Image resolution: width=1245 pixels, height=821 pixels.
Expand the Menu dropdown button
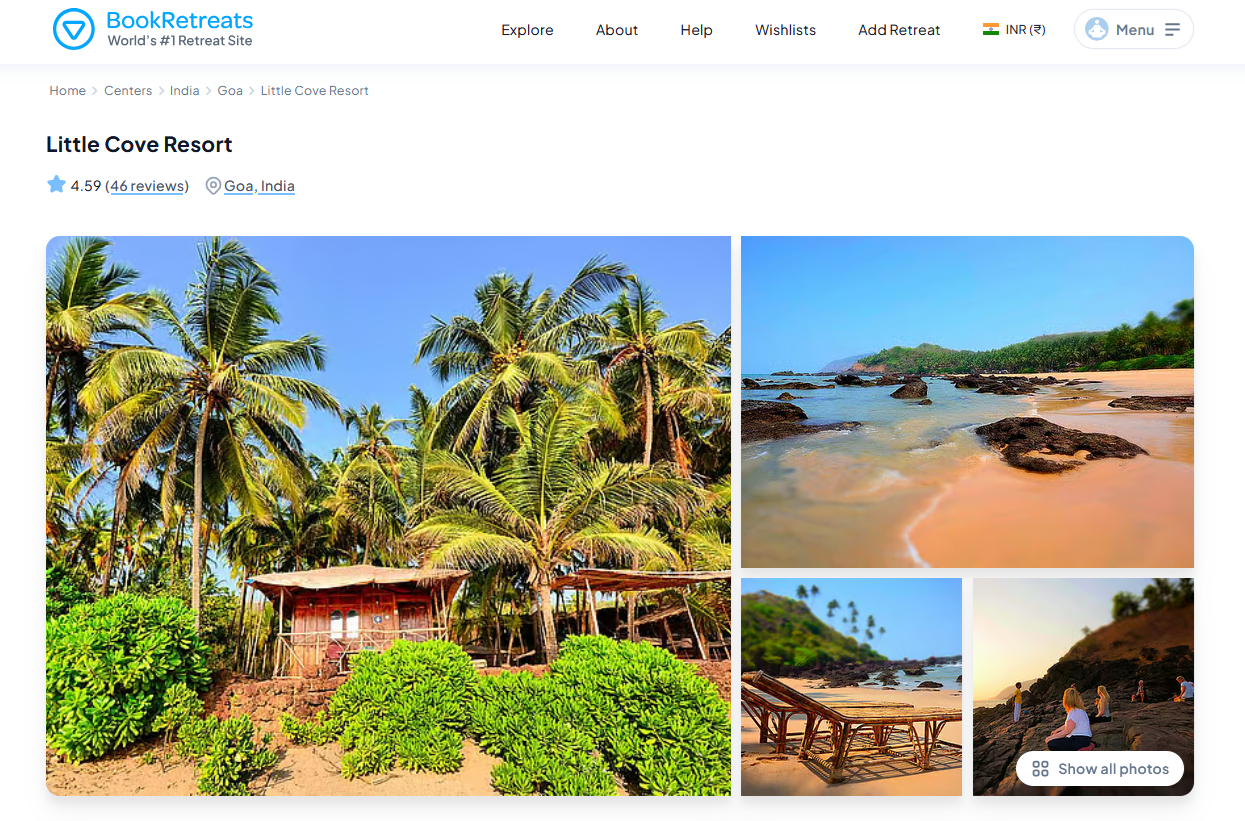pos(1134,29)
